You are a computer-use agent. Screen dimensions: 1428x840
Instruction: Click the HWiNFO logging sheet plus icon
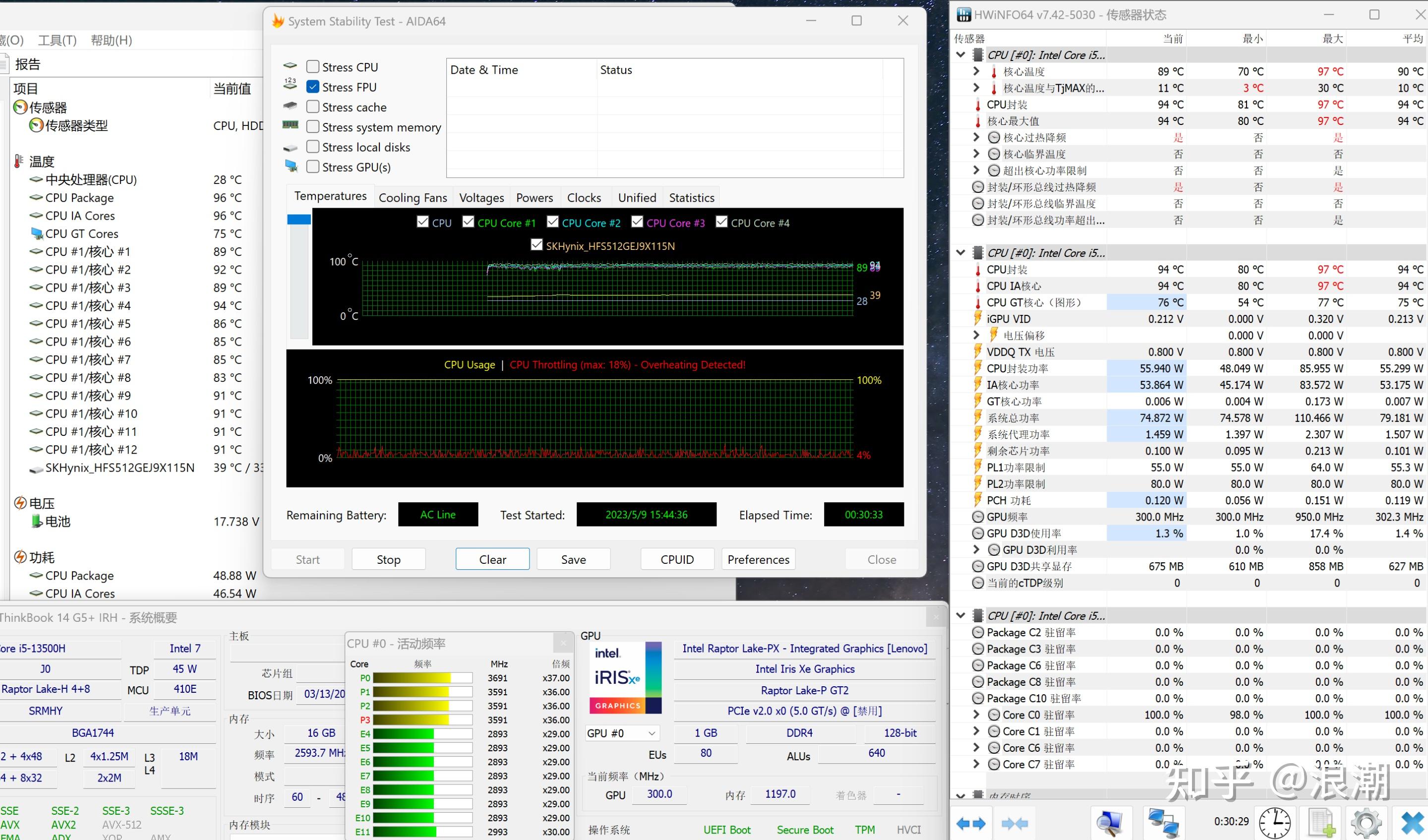1321,823
